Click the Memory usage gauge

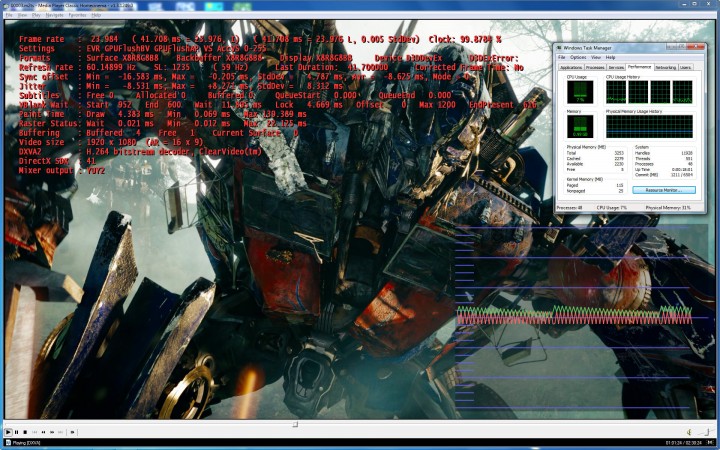click(580, 127)
